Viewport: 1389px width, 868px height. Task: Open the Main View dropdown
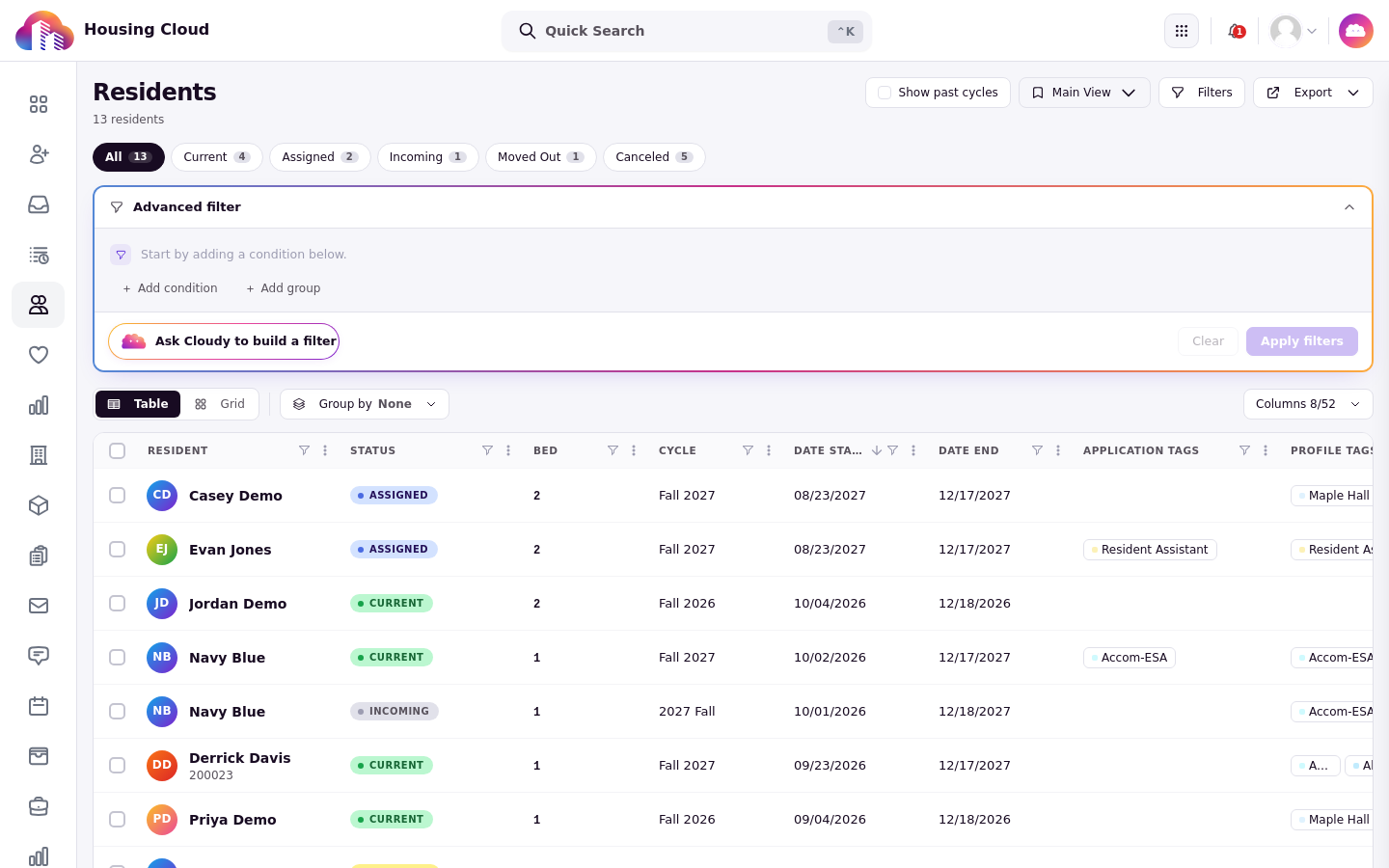[x=1084, y=93]
